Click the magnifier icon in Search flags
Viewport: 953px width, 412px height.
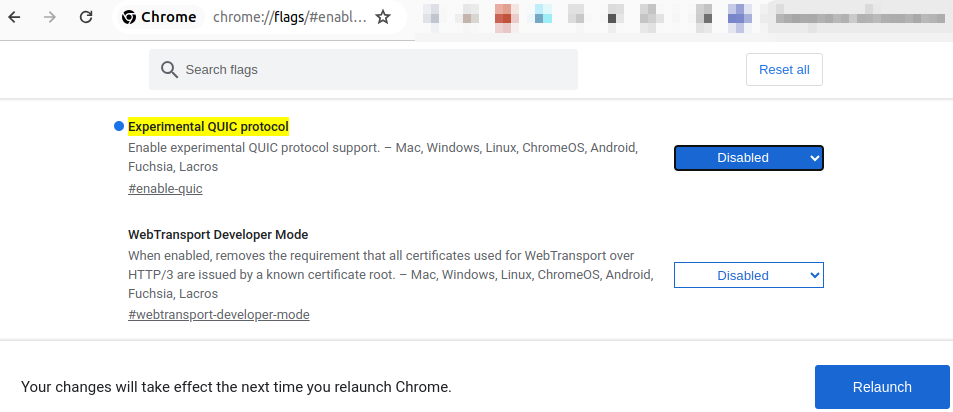click(168, 70)
